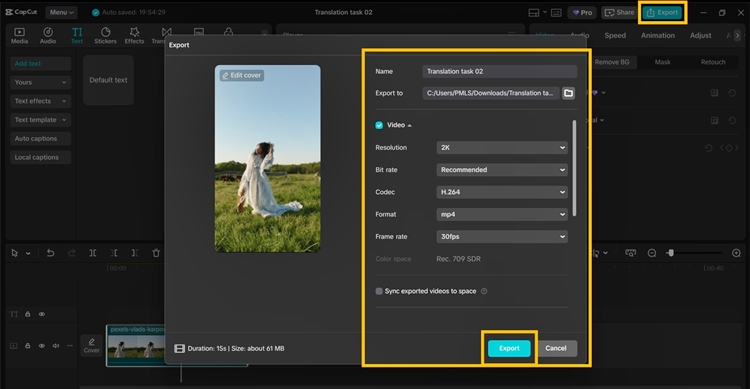Collapse the Video section arrow
Viewport: 750px width, 389px height.
(409, 125)
